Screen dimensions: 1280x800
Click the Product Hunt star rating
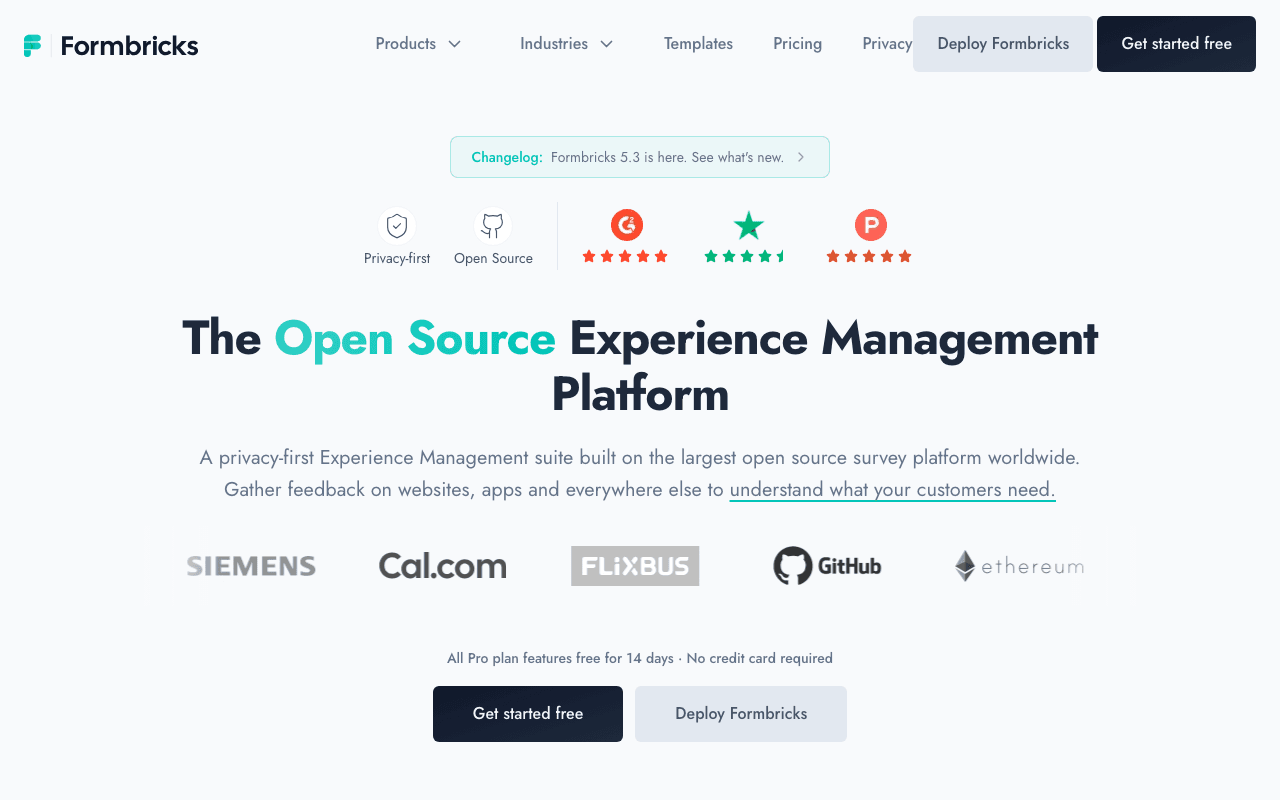click(869, 256)
